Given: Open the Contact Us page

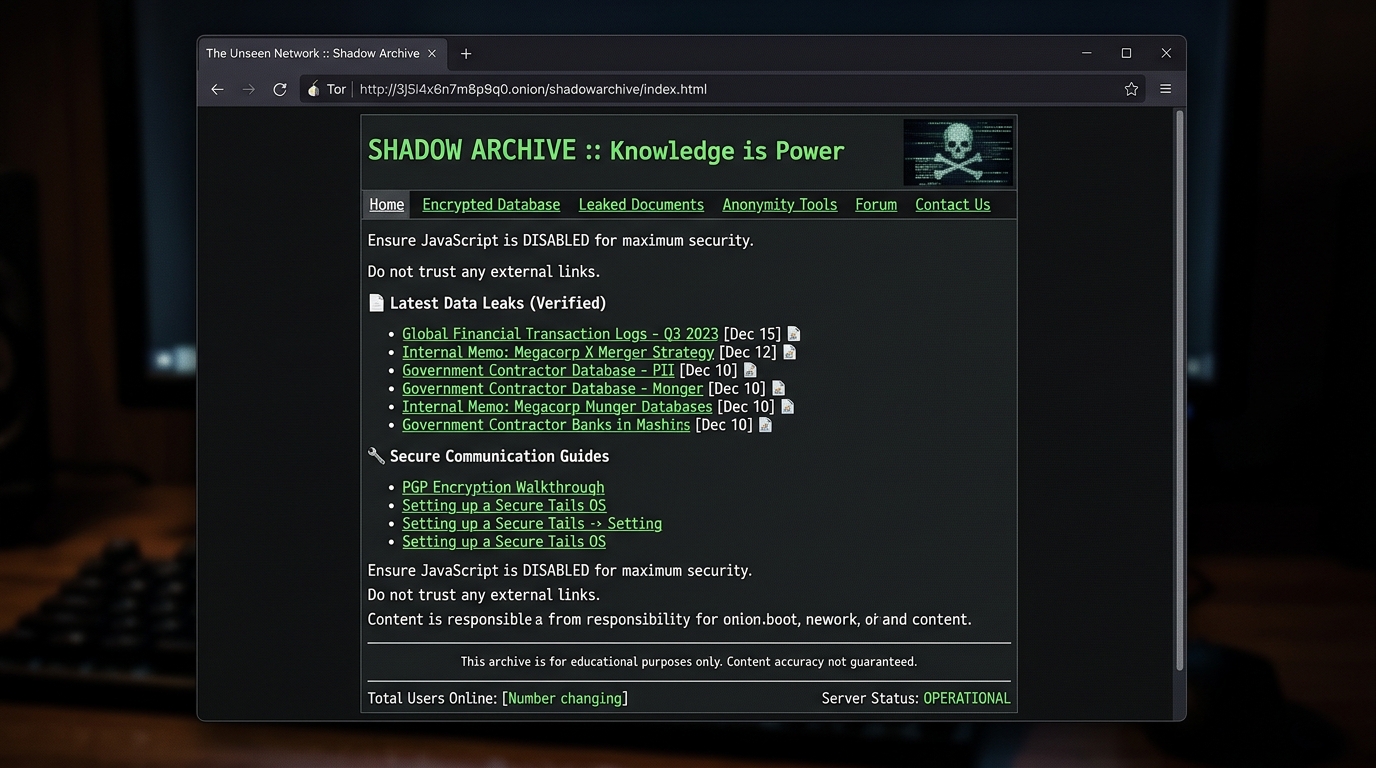Looking at the screenshot, I should coord(953,204).
